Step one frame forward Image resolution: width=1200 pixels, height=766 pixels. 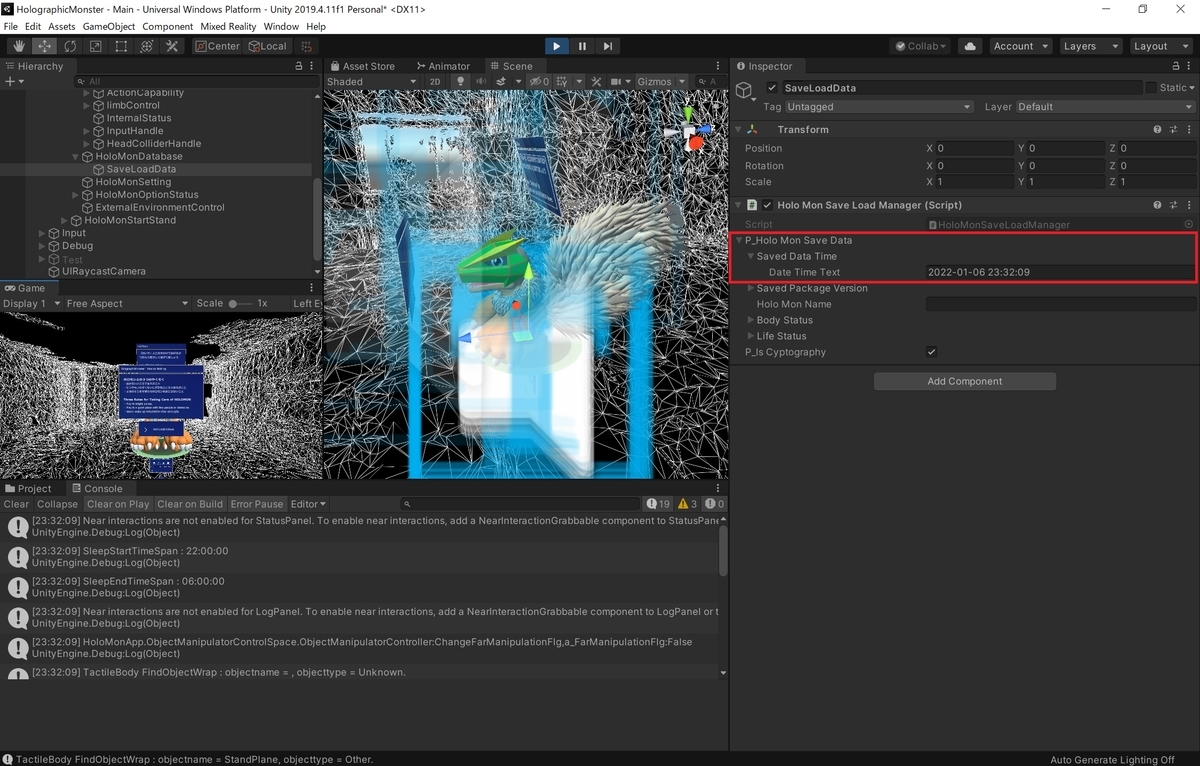pyautogui.click(x=607, y=46)
